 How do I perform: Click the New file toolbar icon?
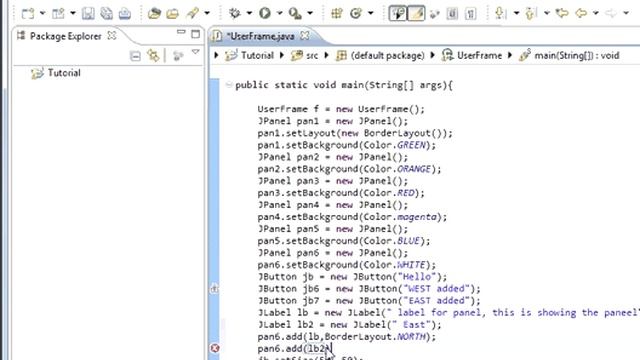tap(28, 13)
